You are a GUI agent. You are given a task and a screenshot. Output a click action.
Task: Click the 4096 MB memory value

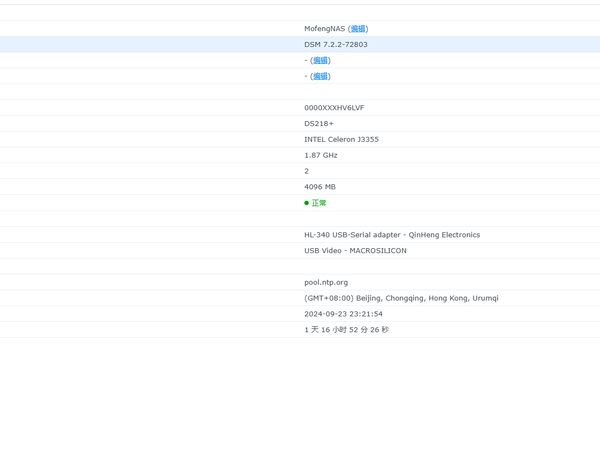320,187
